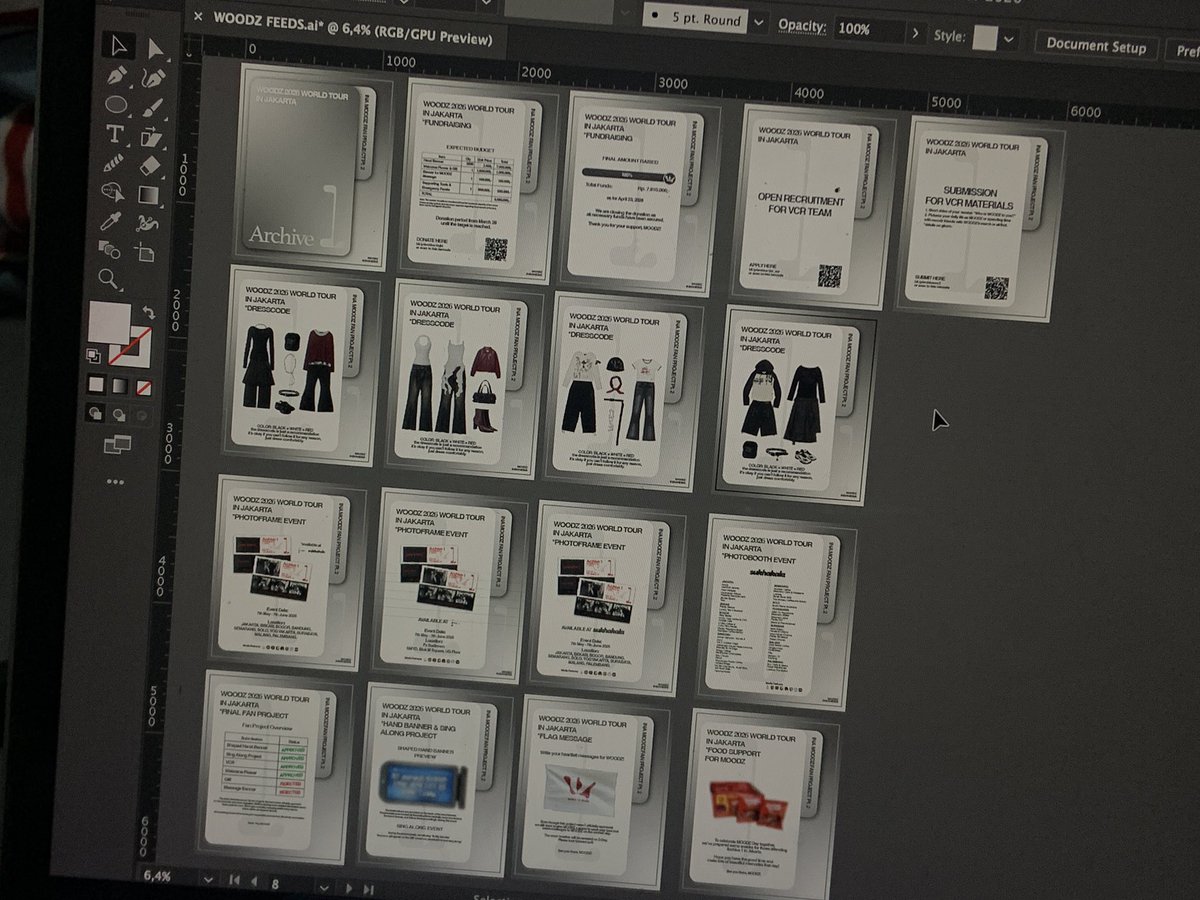
Task: Select the Blend tool
Action: tap(110, 249)
